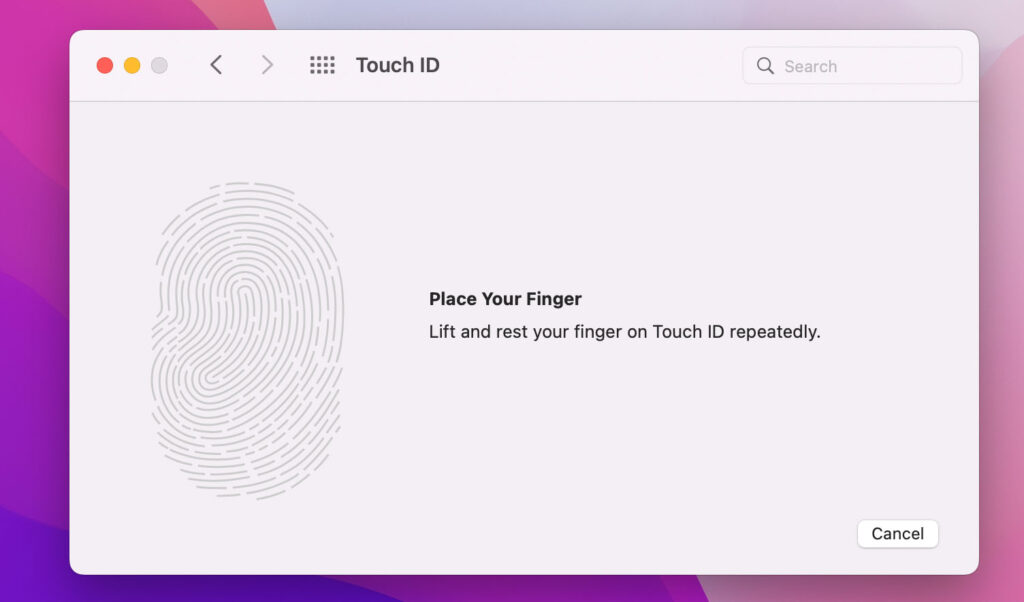The height and width of the screenshot is (602, 1024).
Task: Click the forward arrow in toolbar
Action: (266, 65)
